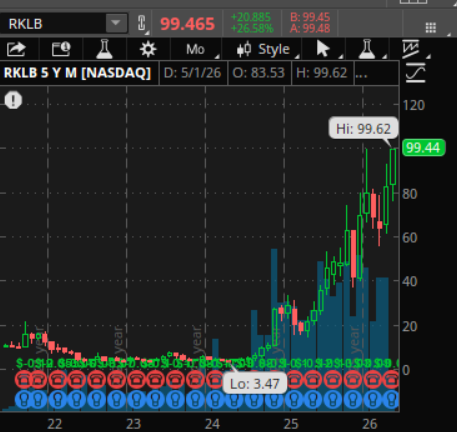Click the 24 year axis label
The width and height of the screenshot is (457, 432).
tap(212, 424)
